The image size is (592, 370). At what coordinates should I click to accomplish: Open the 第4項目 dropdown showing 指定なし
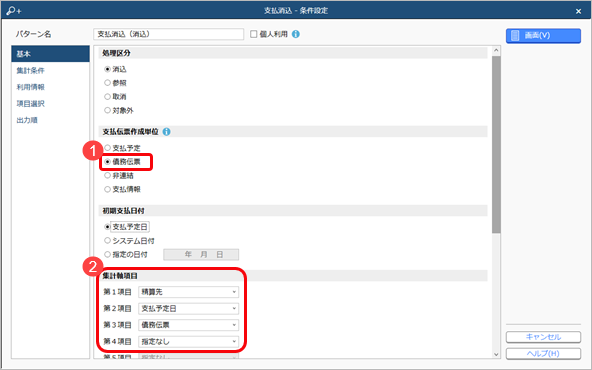tap(188, 341)
